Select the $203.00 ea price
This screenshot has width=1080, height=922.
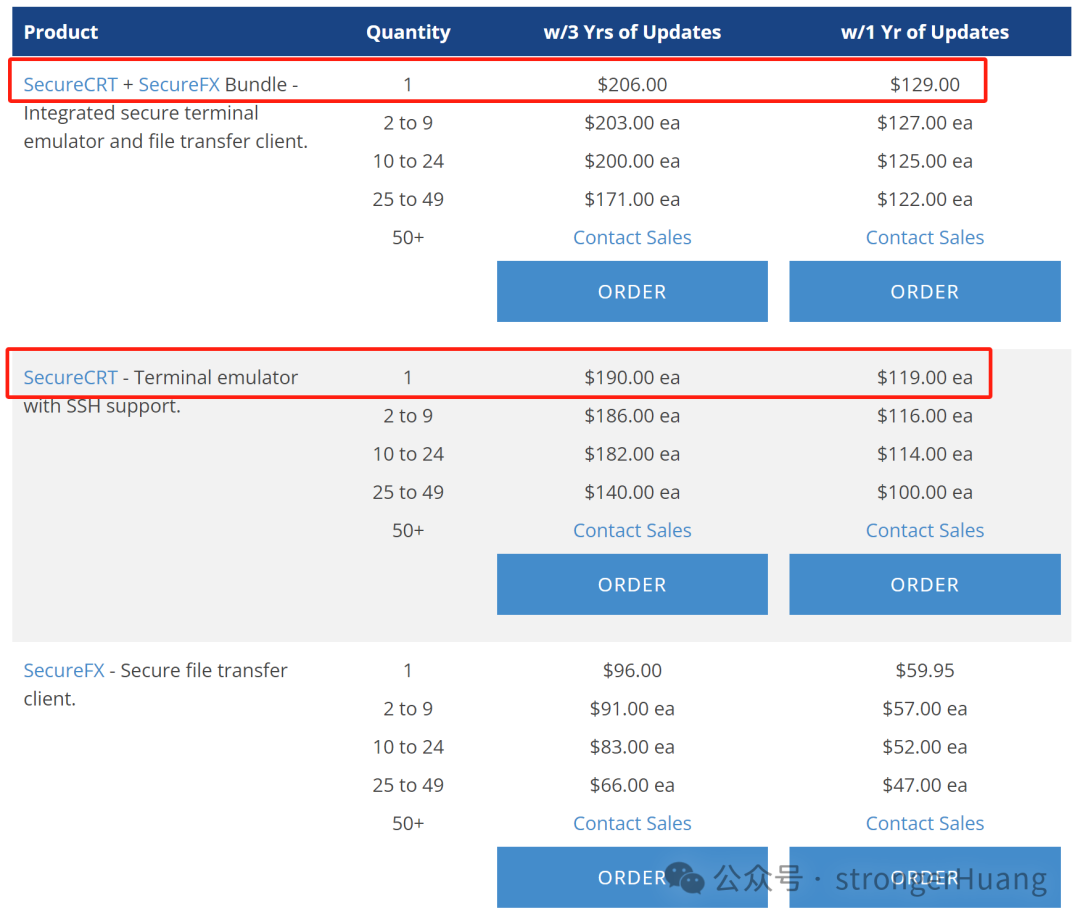632,123
